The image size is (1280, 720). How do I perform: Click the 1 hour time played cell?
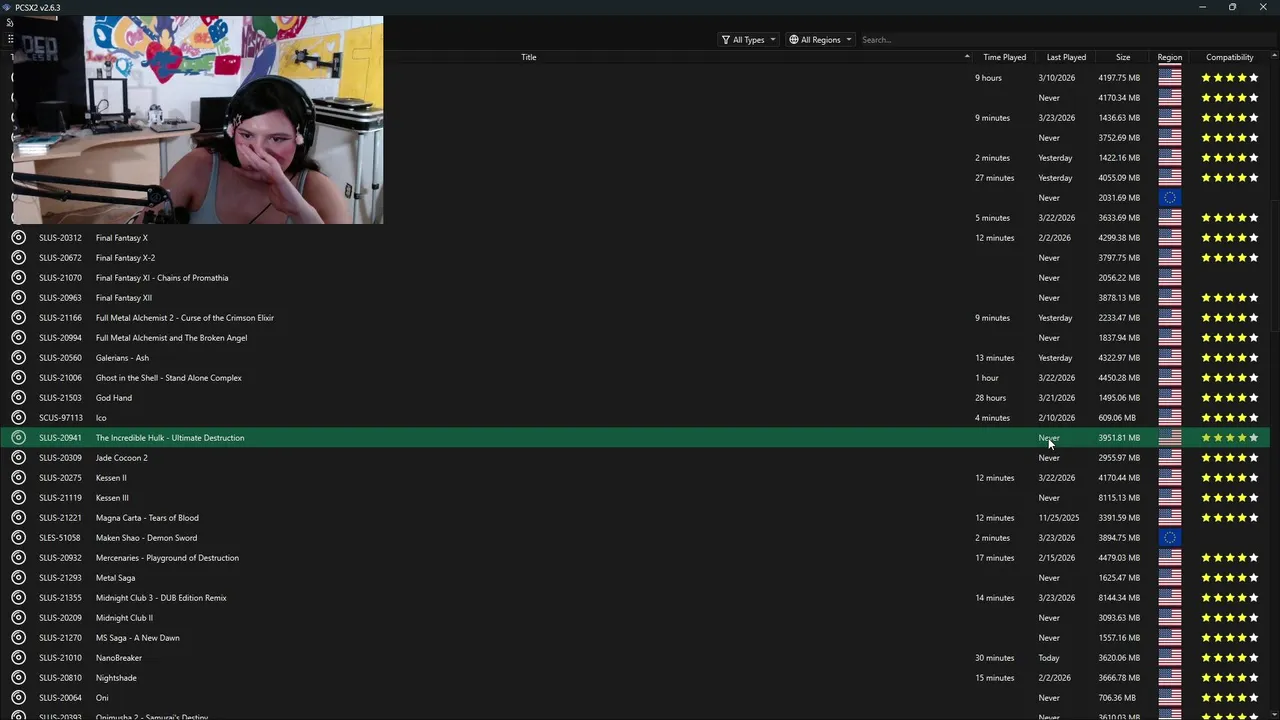point(987,378)
